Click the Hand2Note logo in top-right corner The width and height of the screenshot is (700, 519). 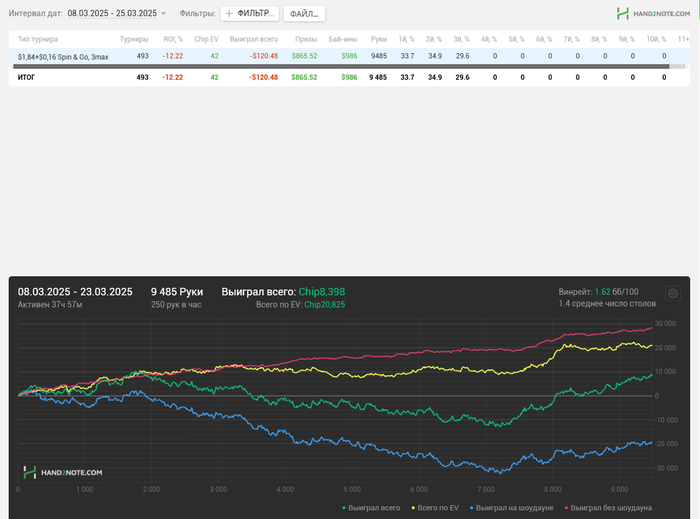point(652,13)
